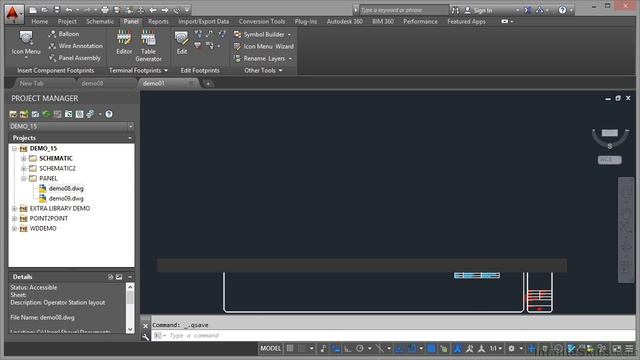Toggle the blue transparency square on status bar

point(431,348)
